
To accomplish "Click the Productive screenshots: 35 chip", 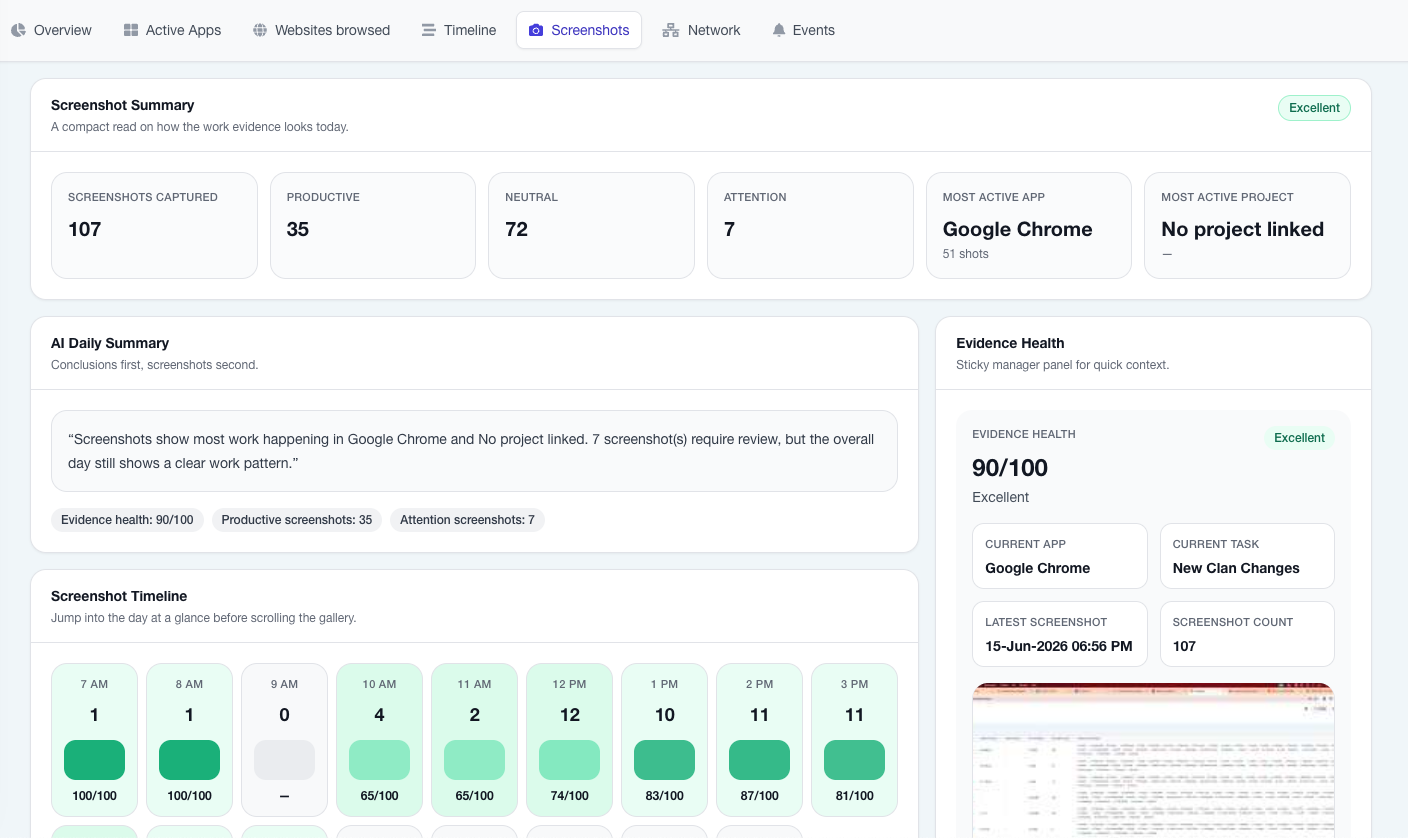I will click(297, 520).
